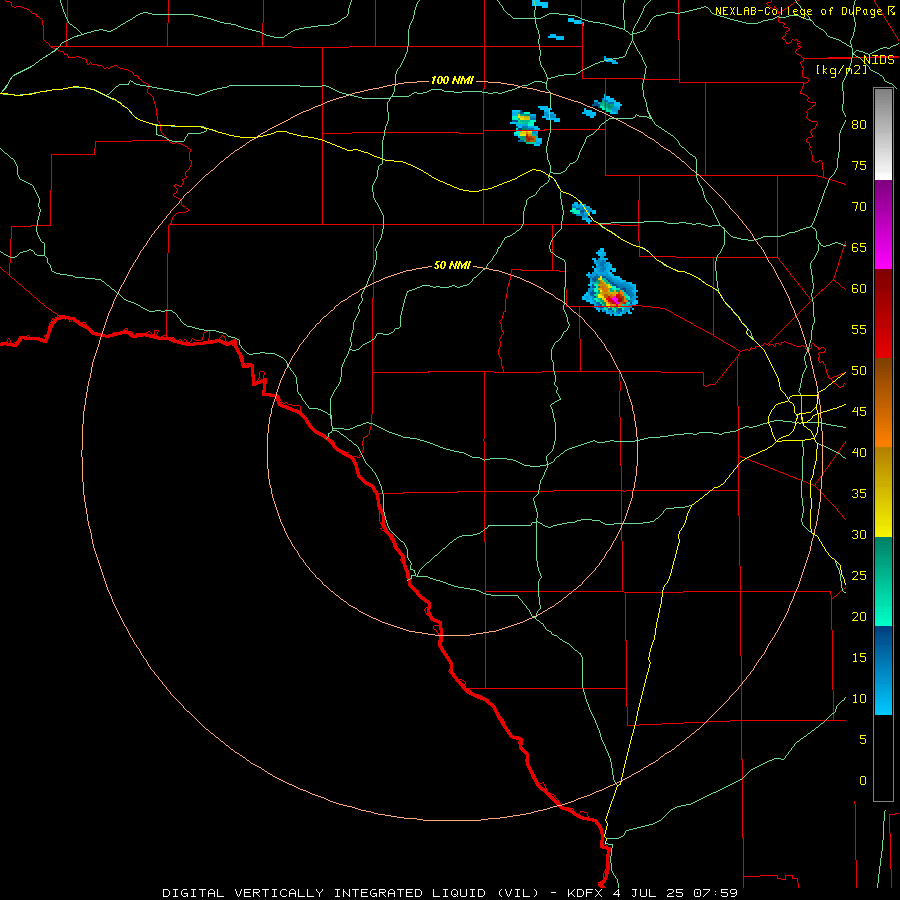Viewport: 900px width, 900px height.
Task: Click the green-blue echo on the 100 NMI ring
Action: coord(607,105)
